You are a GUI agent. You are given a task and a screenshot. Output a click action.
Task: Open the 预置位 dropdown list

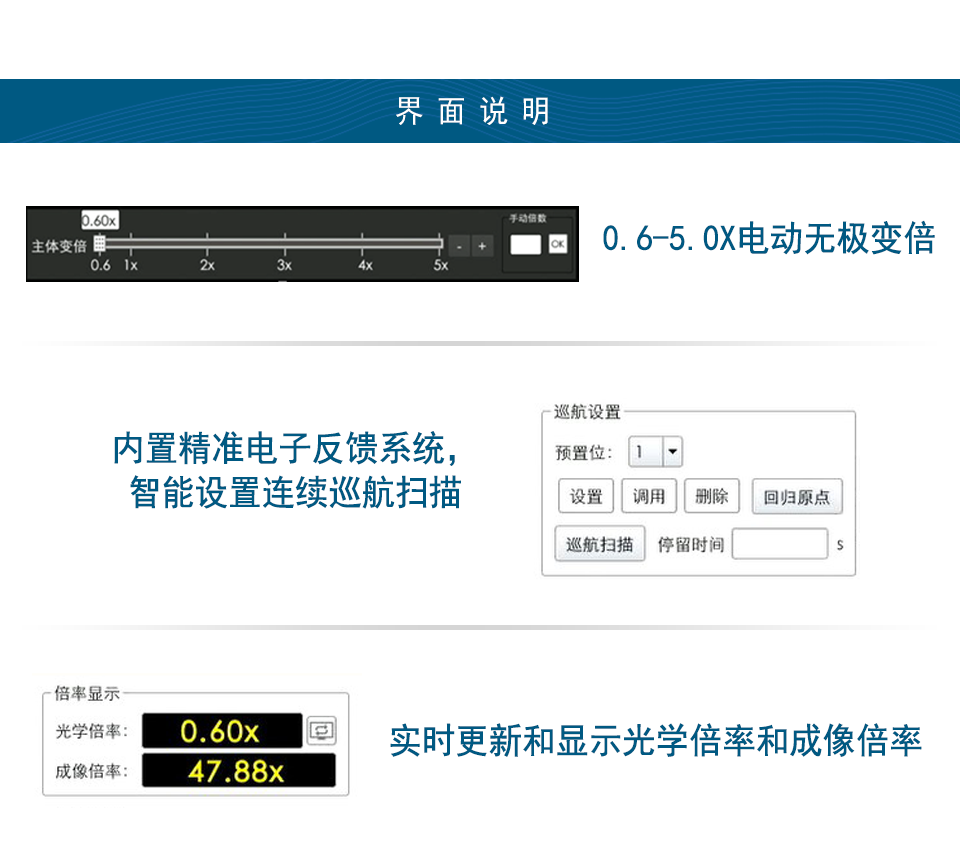coord(672,452)
